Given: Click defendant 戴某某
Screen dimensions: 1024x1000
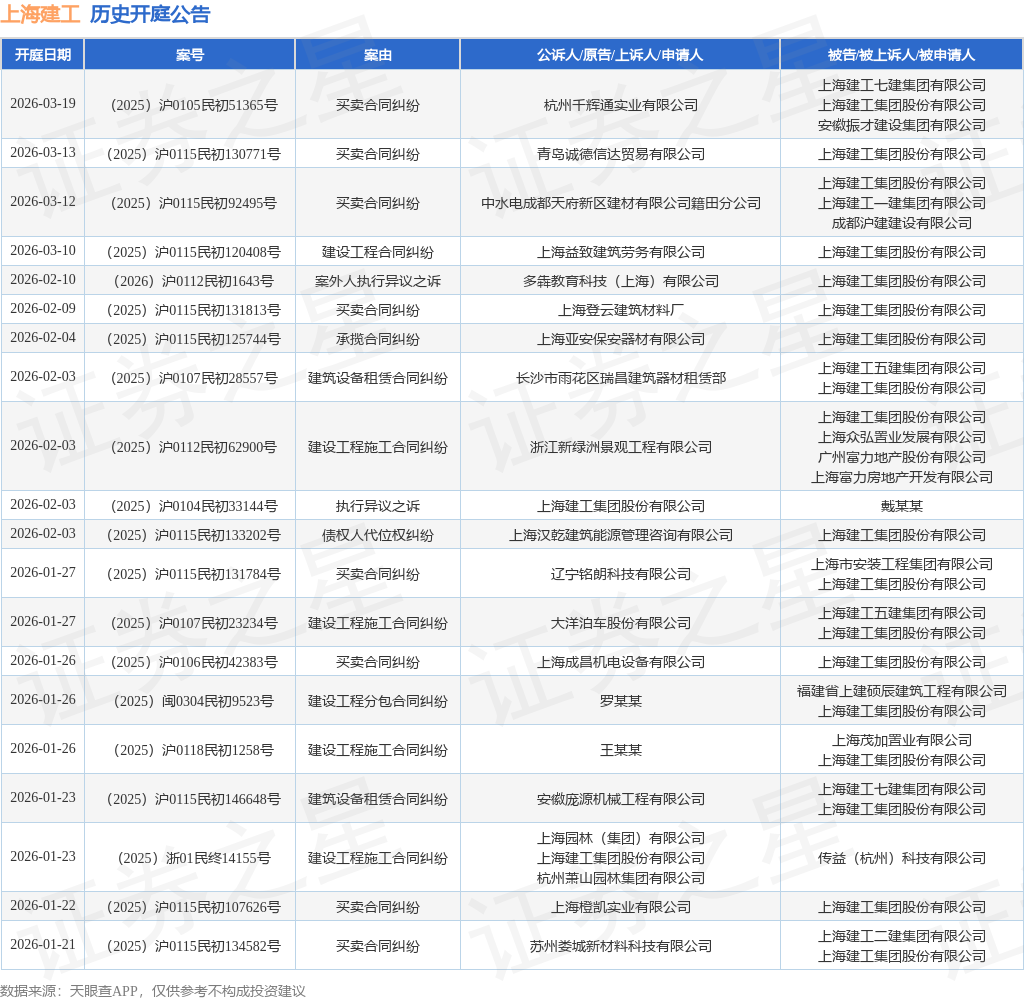Looking at the screenshot, I should point(901,506).
